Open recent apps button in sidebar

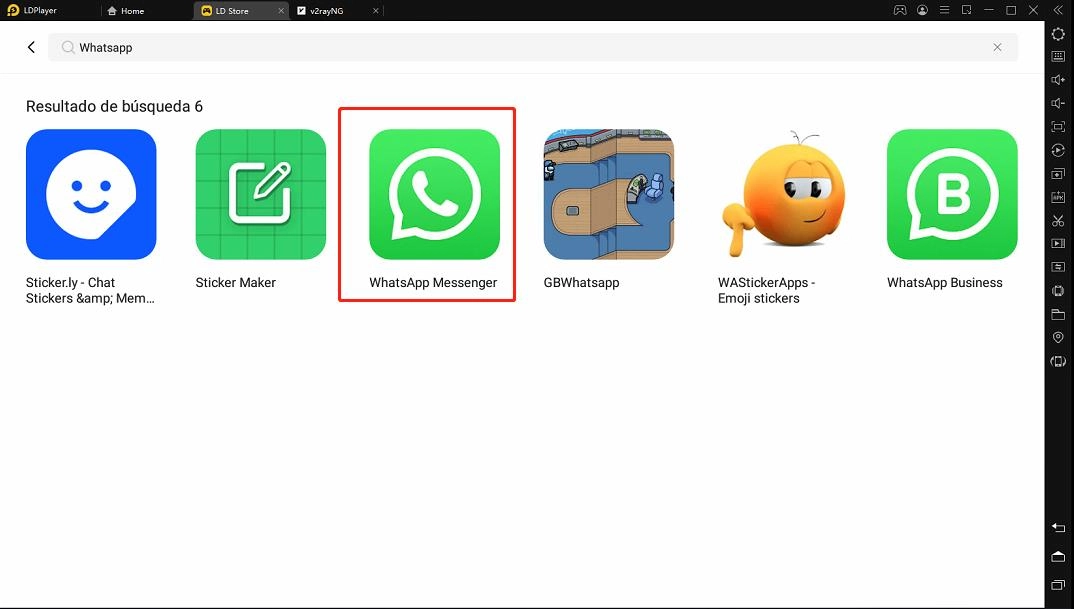click(1058, 584)
